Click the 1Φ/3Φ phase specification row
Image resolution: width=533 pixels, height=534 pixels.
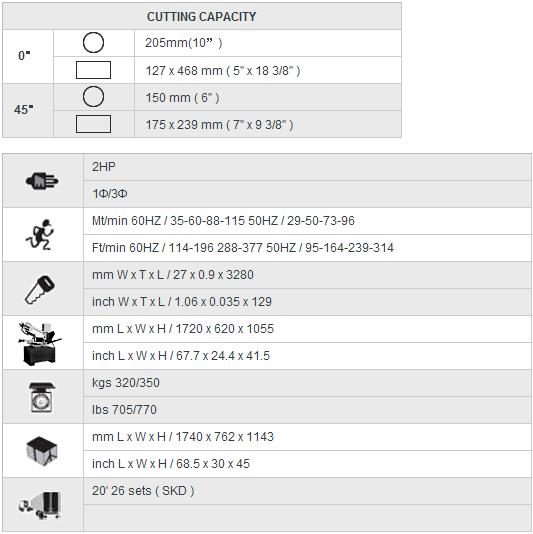tap(308, 194)
